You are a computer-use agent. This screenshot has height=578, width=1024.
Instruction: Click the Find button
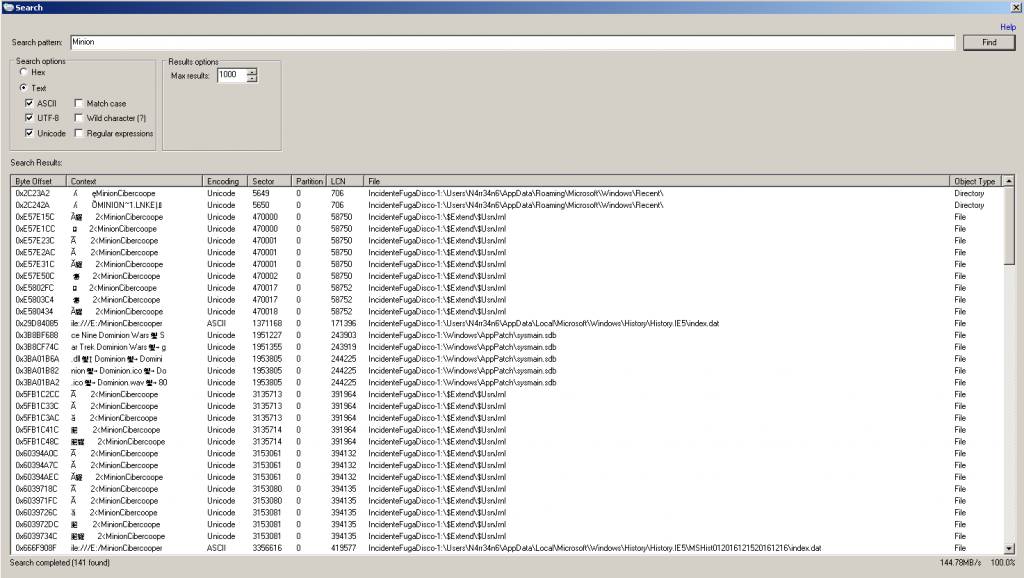988,43
